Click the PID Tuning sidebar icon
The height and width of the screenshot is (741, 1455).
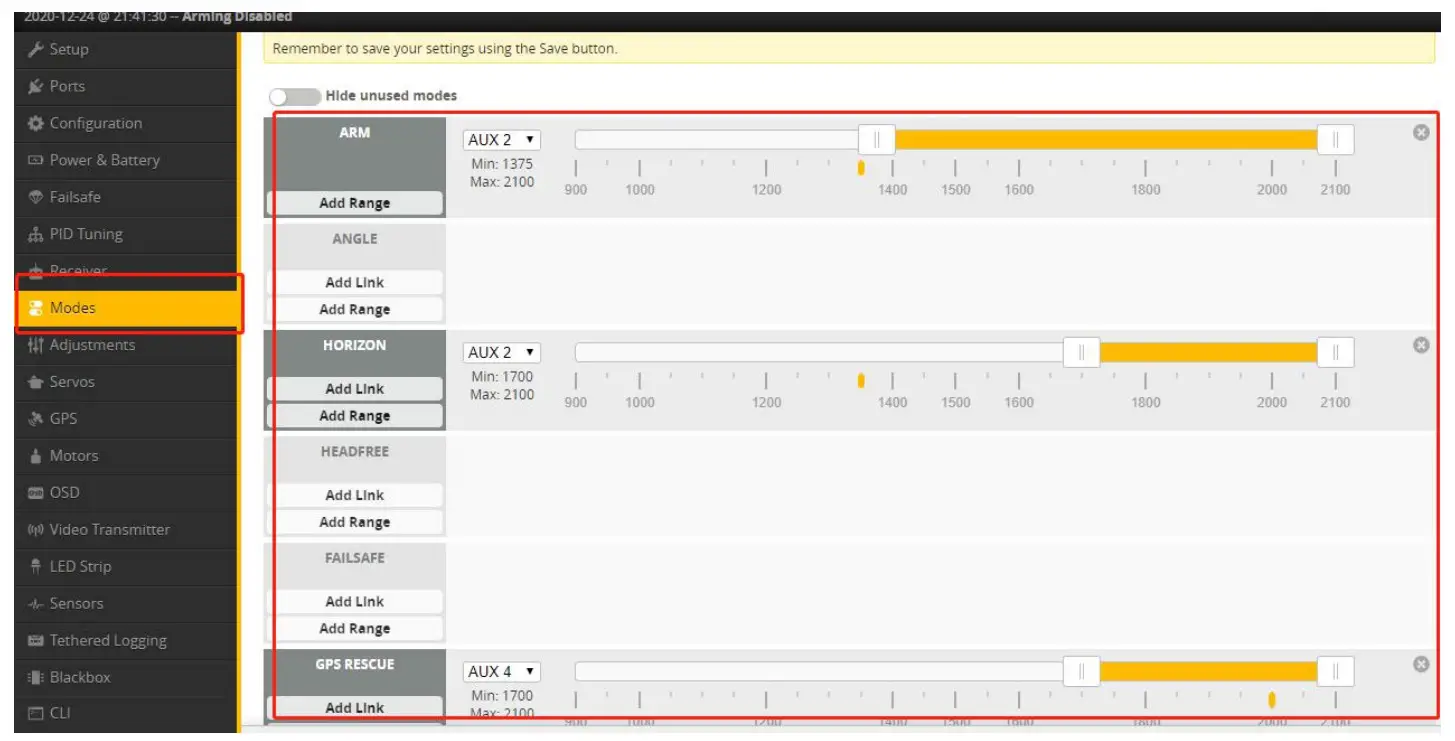click(x=36, y=234)
